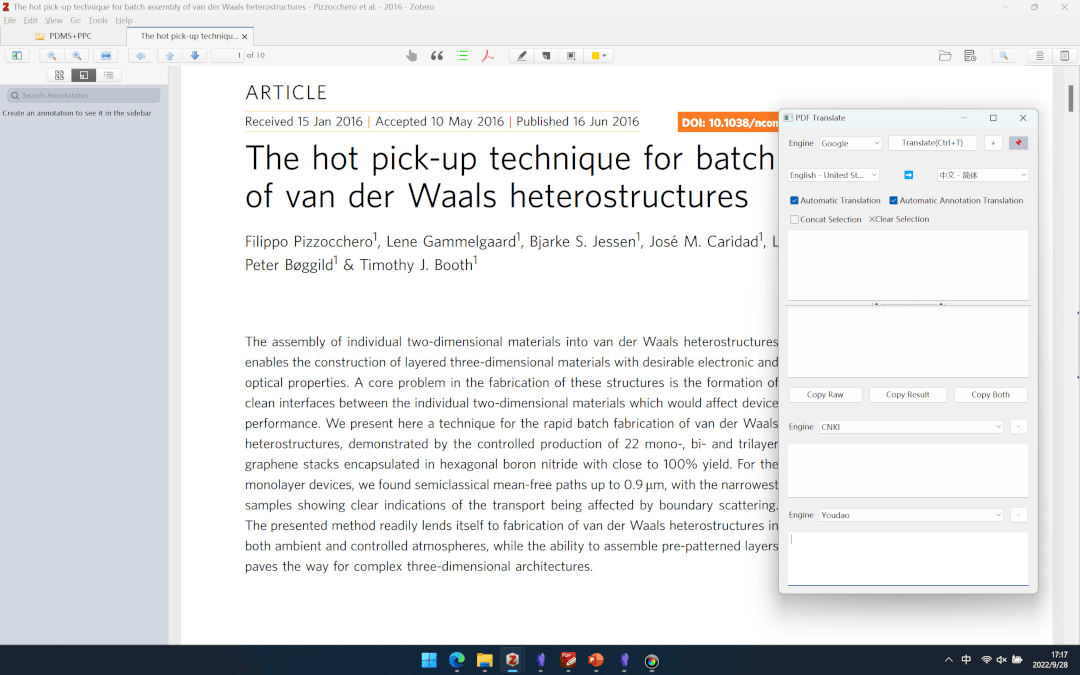Click Copy Result button
The image size is (1080, 675).
pyautogui.click(x=907, y=395)
